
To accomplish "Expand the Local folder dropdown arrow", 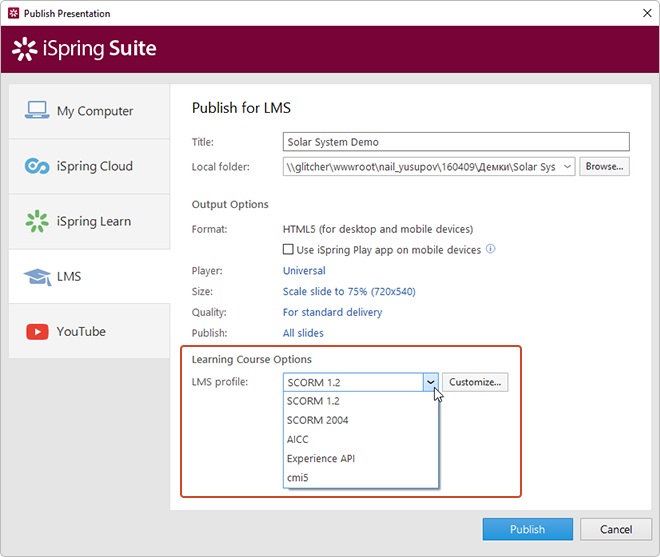I will point(567,167).
